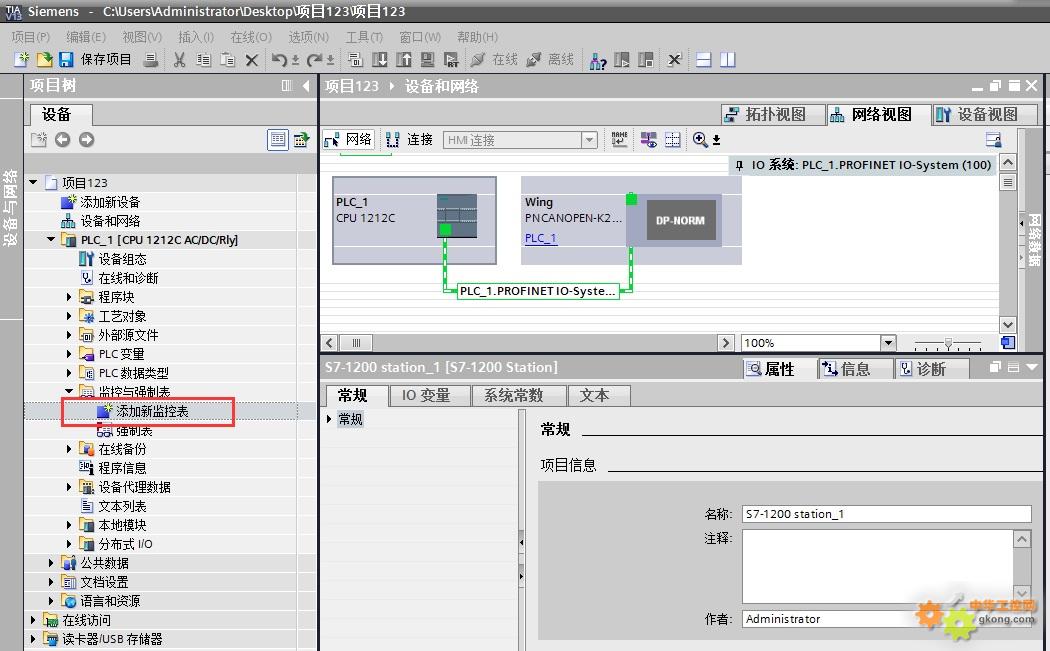Viewport: 1050px width, 651px height.
Task: Collapse the 监控与强制表 folder
Action: click(69, 391)
